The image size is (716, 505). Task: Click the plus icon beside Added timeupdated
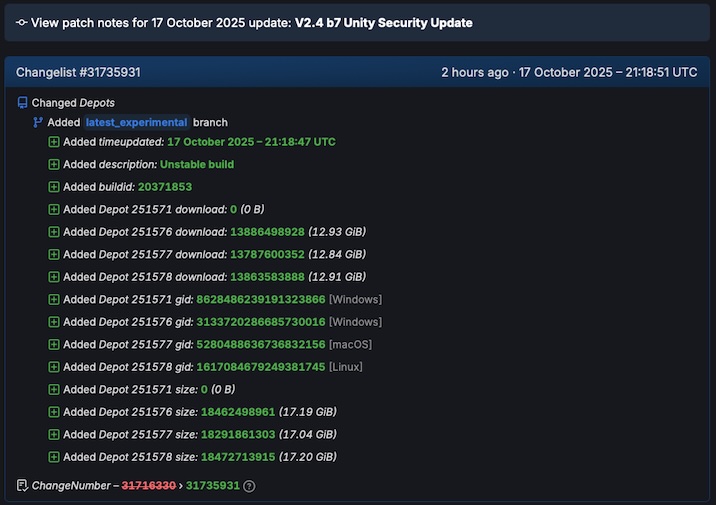tap(54, 142)
